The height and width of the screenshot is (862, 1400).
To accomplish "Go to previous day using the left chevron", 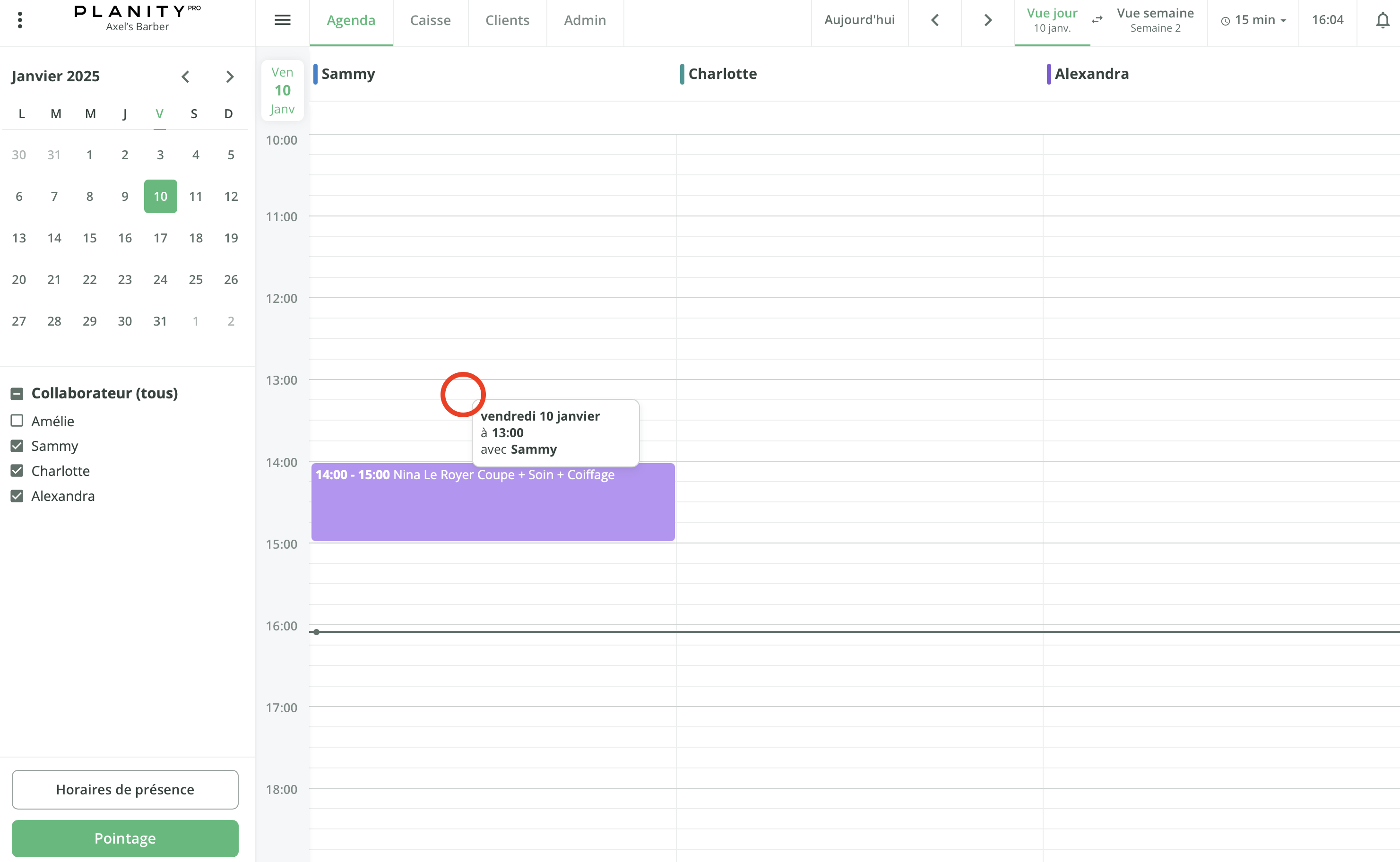I will tap(934, 19).
